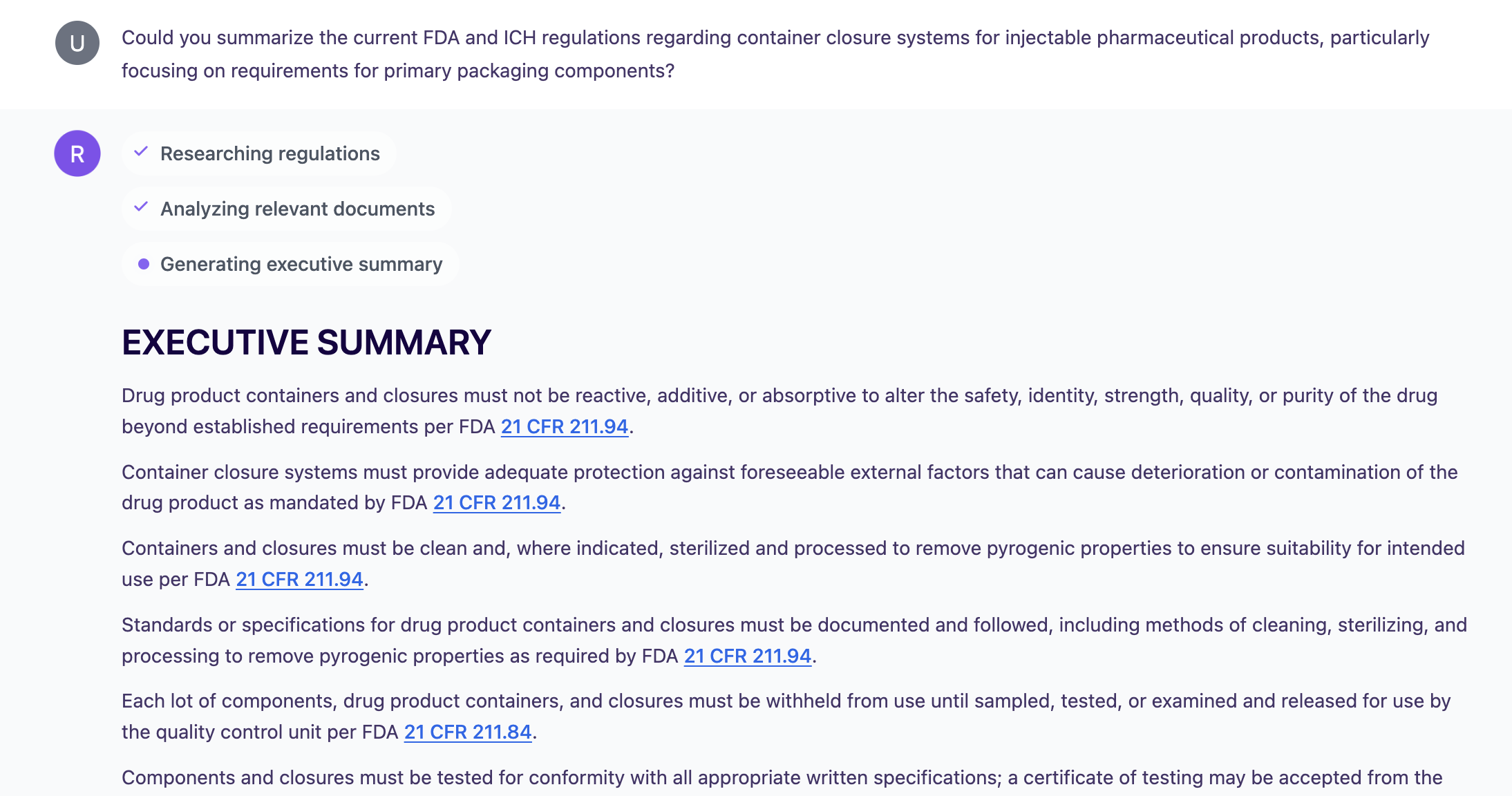
Task: Click the paragraph starting "Containers and closures must be clean"
Action: pyautogui.click(x=792, y=549)
